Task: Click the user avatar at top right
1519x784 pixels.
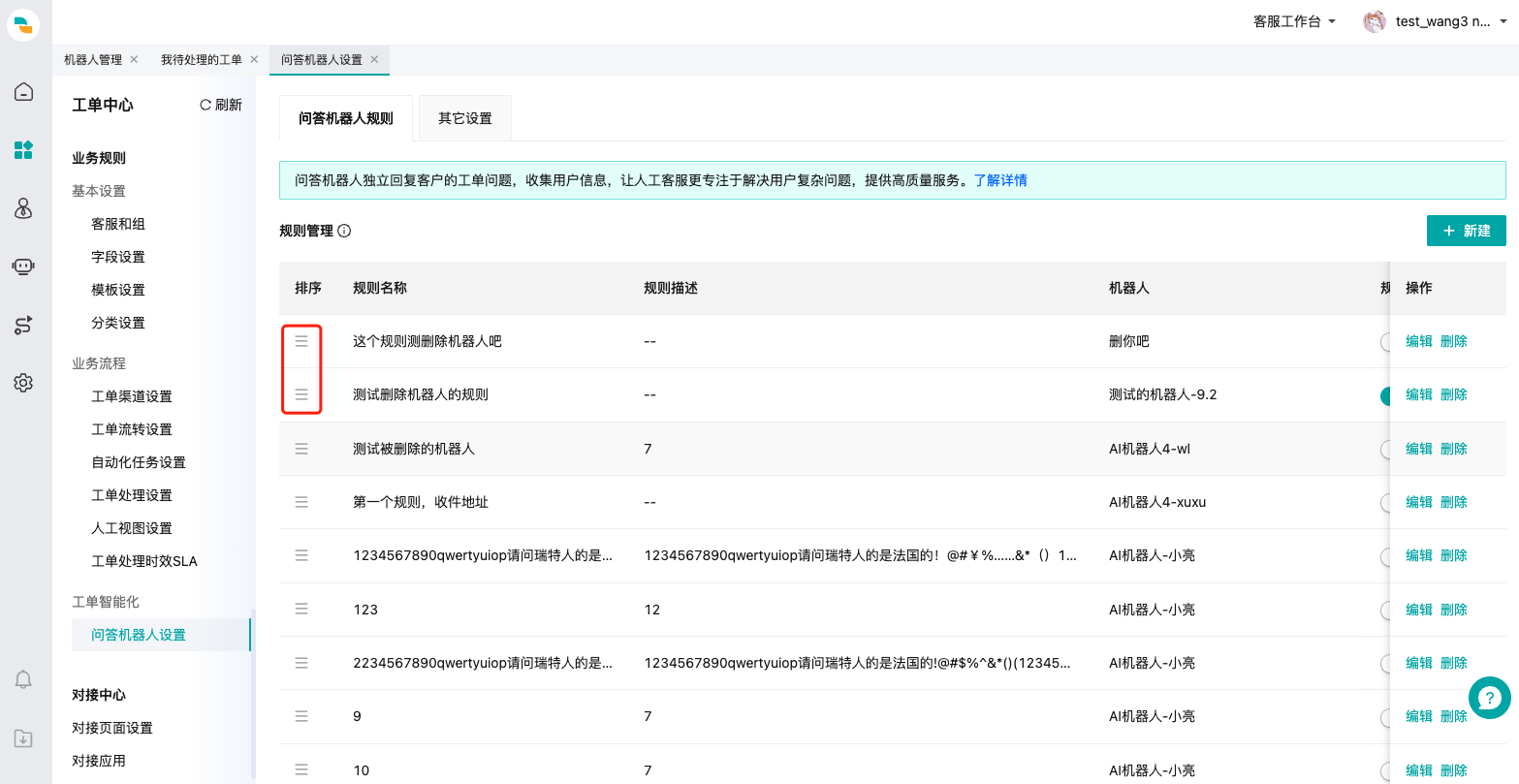Action: 1375,21
